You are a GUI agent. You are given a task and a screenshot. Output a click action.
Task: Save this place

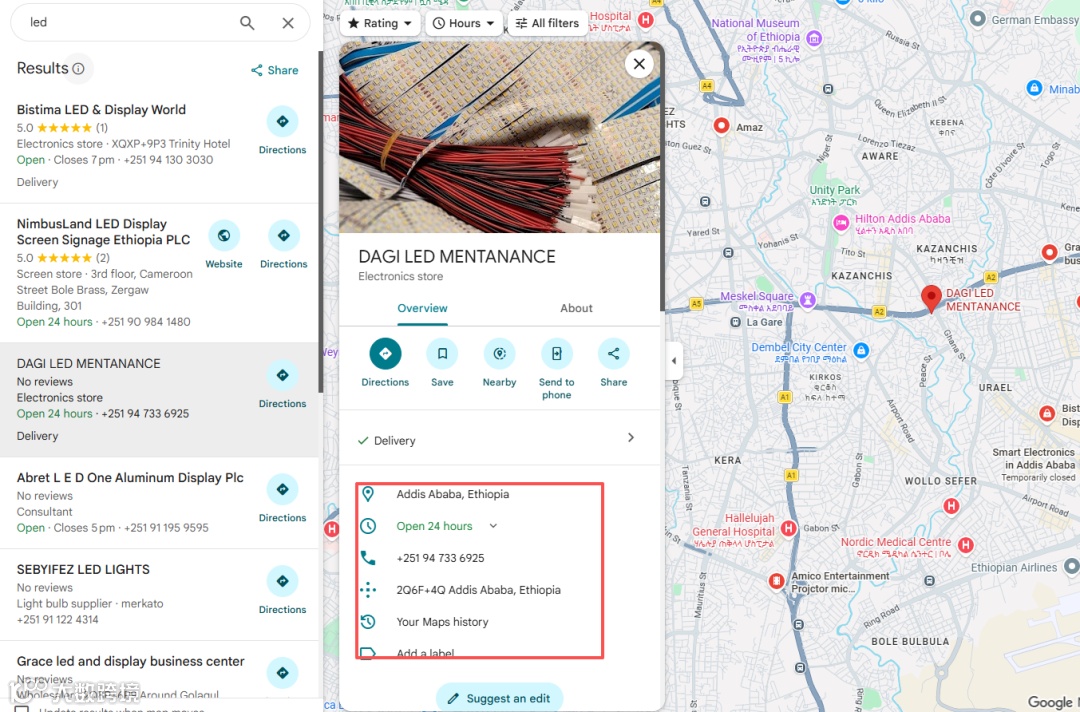tap(442, 363)
